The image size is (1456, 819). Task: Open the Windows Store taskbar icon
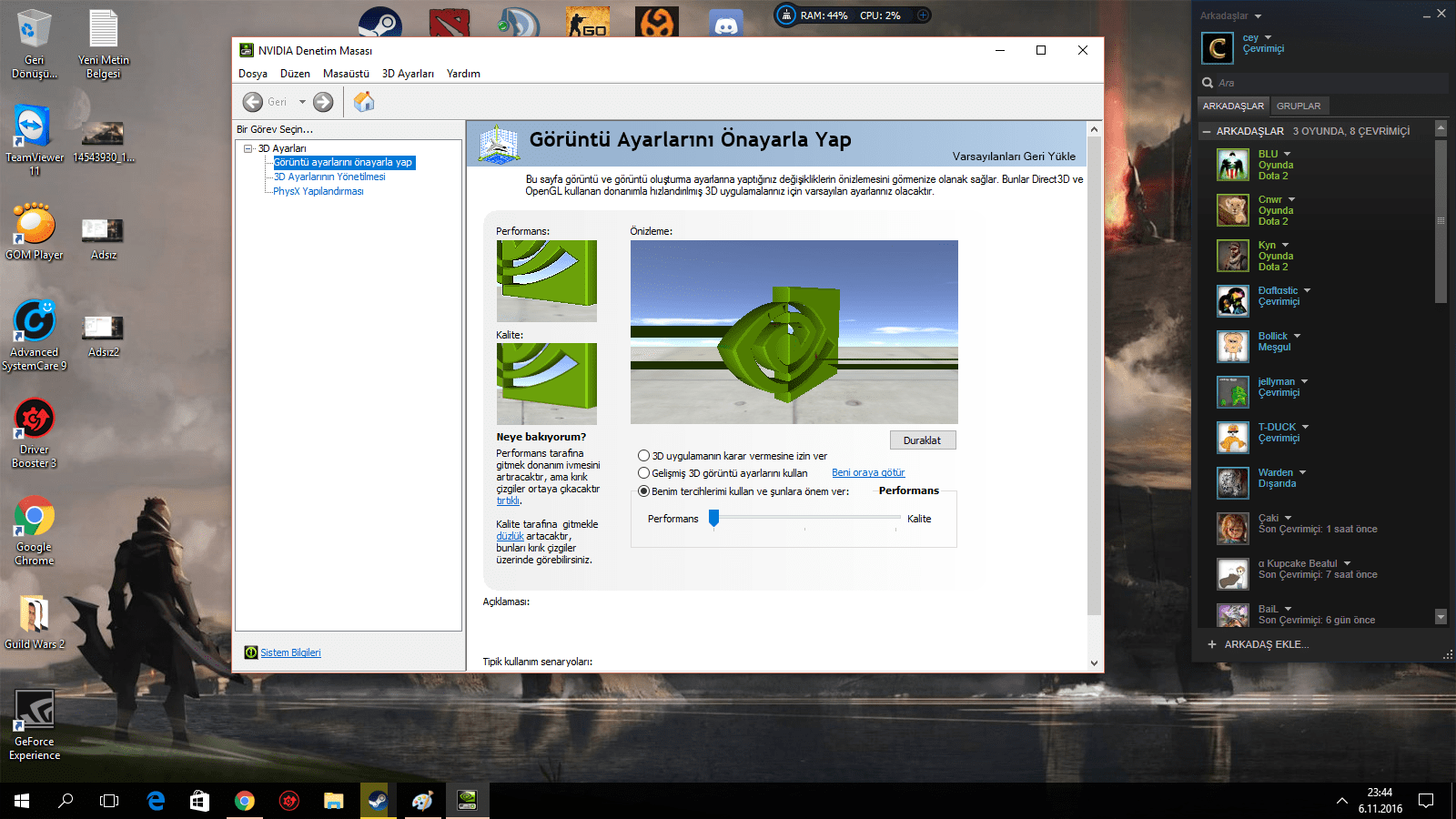(x=199, y=801)
